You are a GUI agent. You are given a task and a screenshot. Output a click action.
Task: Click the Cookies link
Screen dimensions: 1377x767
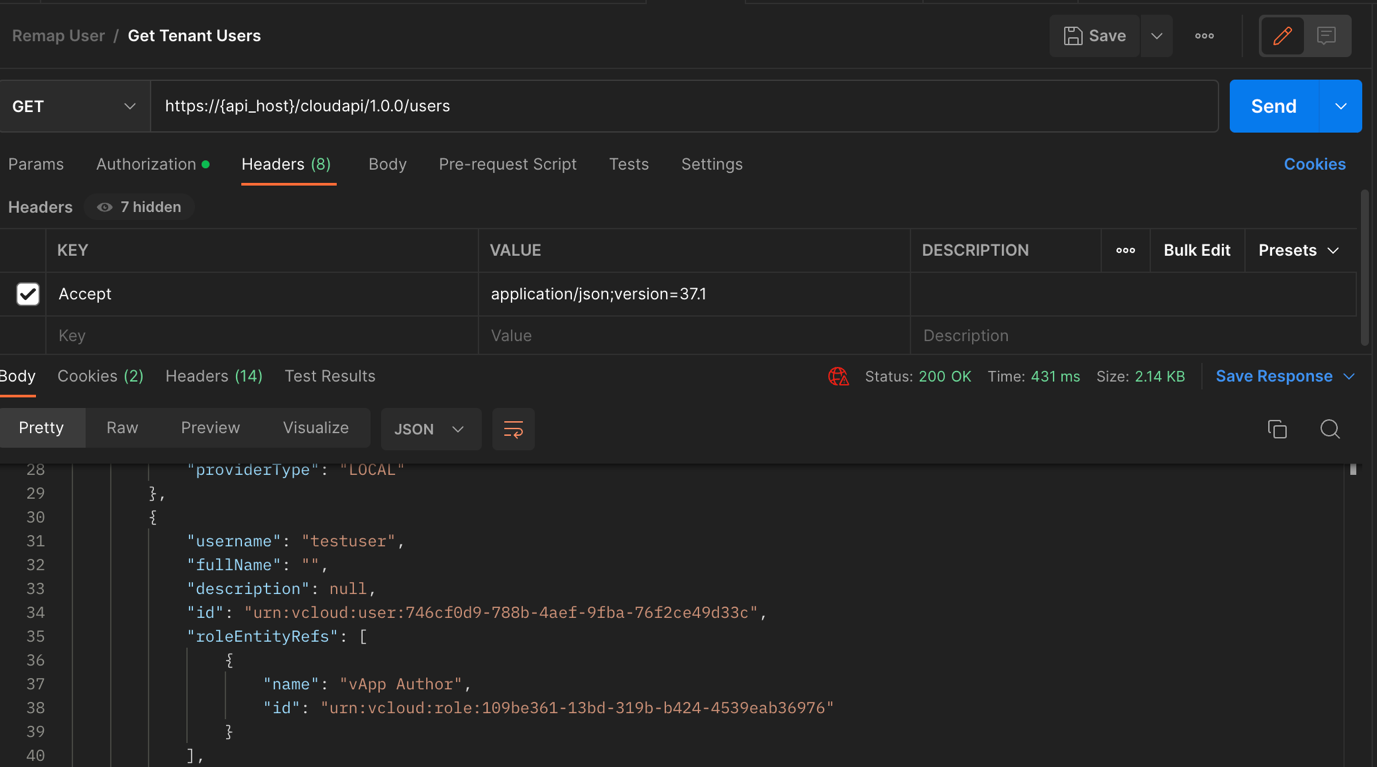(x=1314, y=164)
